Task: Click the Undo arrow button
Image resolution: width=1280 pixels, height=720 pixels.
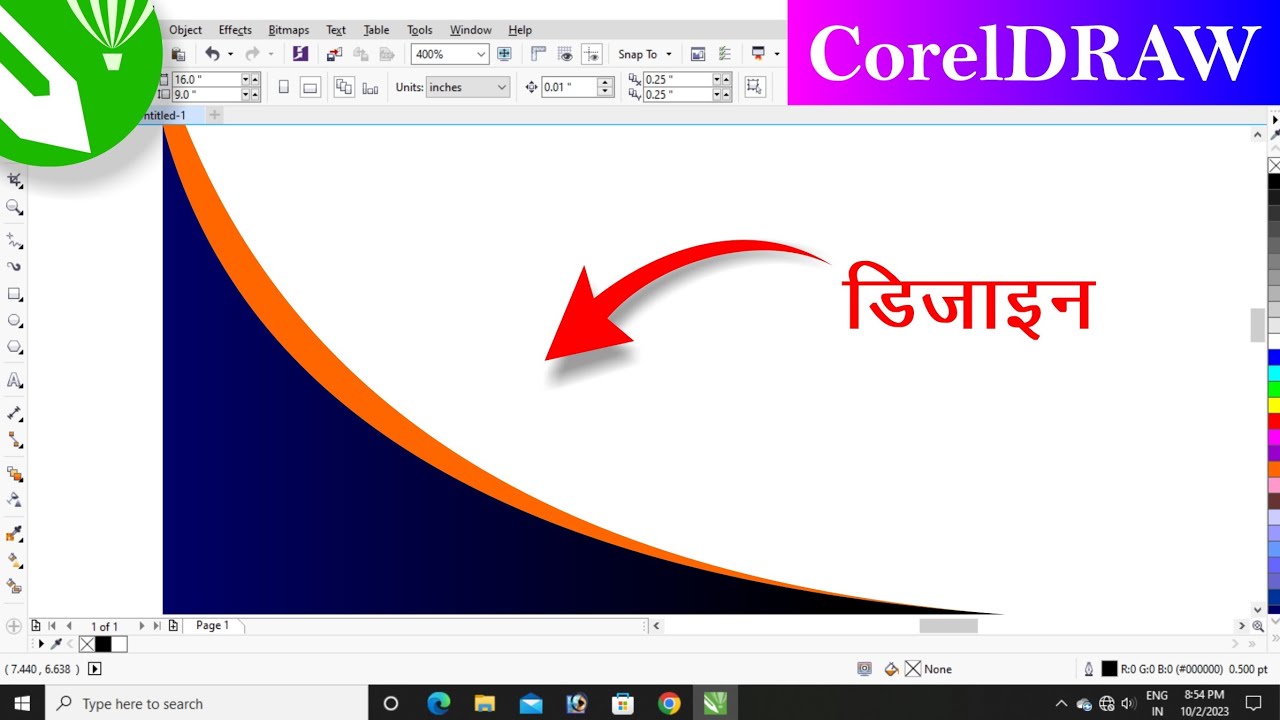Action: [x=212, y=54]
